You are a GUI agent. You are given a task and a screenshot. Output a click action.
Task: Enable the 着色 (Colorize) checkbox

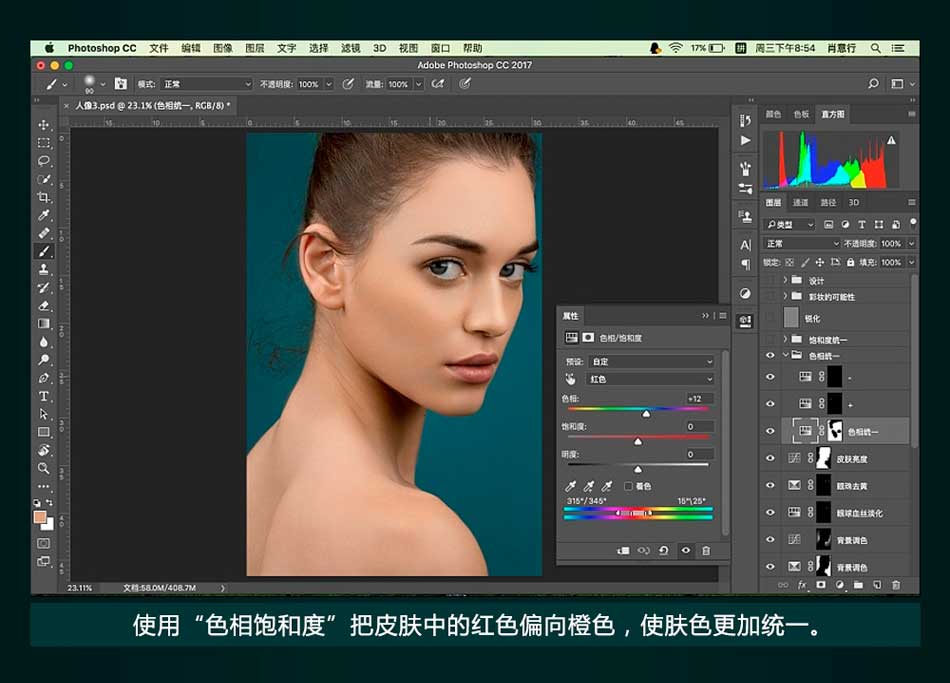pos(628,486)
